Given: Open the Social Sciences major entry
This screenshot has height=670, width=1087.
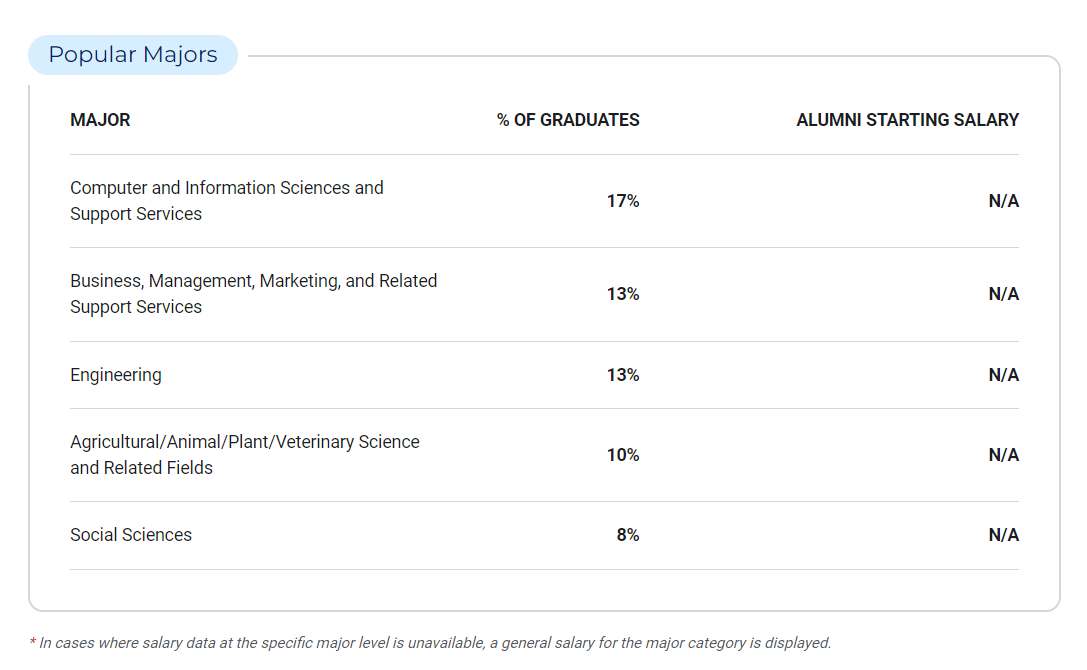Looking at the screenshot, I should click(131, 535).
